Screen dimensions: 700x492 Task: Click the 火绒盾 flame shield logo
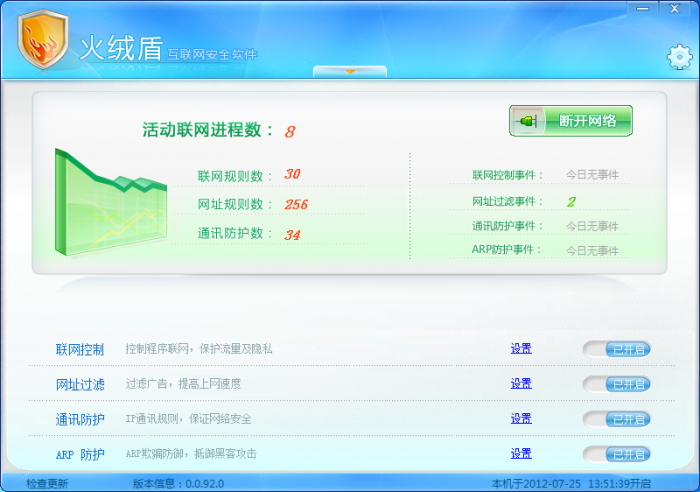(x=43, y=39)
